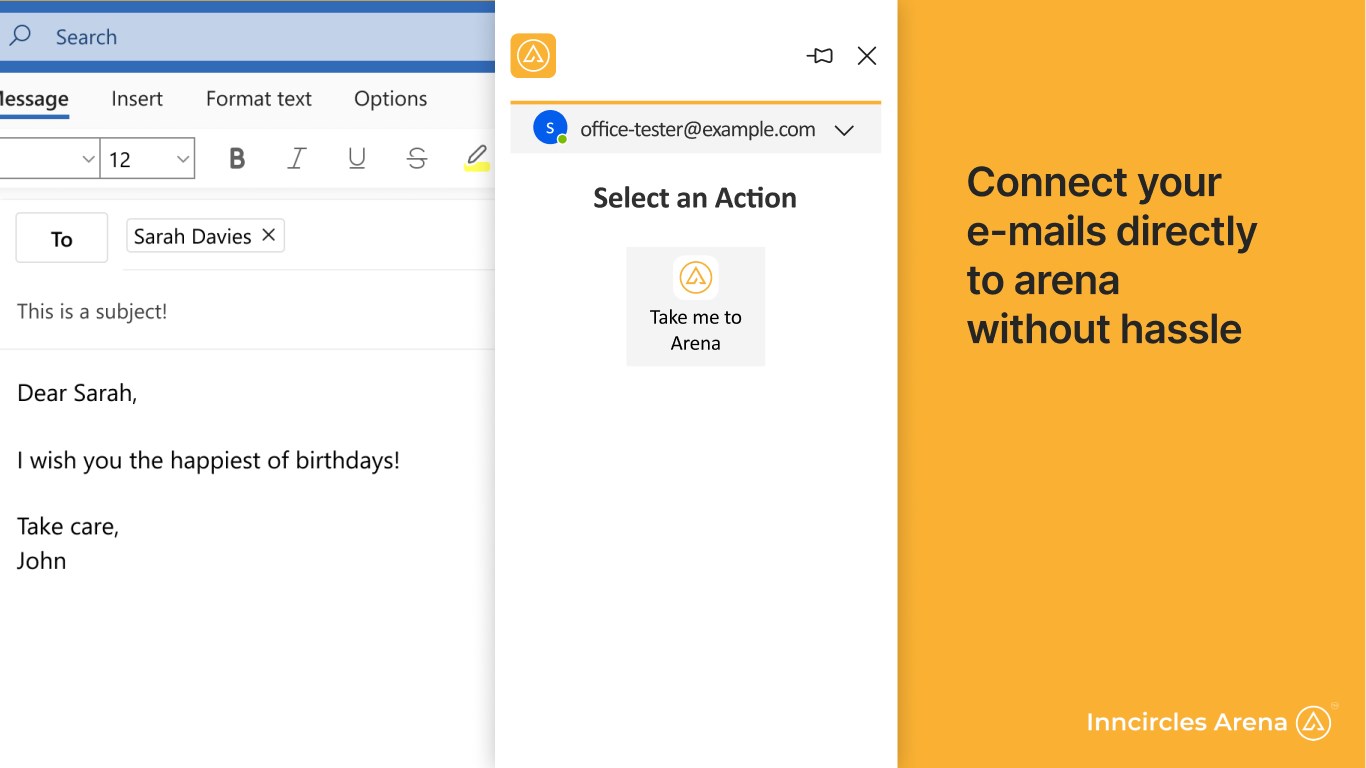Image resolution: width=1366 pixels, height=768 pixels.
Task: Click the Arena add-in logo in panel header
Action: click(x=533, y=56)
